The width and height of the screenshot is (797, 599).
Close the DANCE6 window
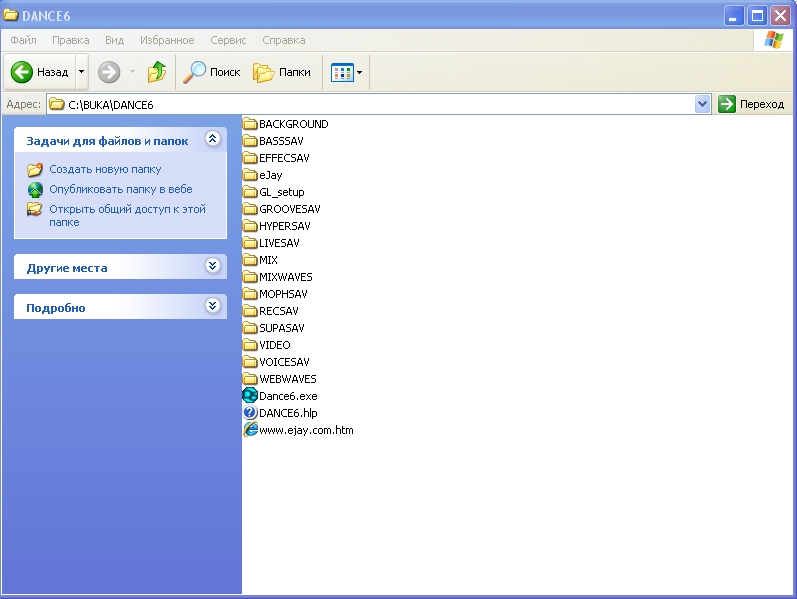tap(780, 16)
